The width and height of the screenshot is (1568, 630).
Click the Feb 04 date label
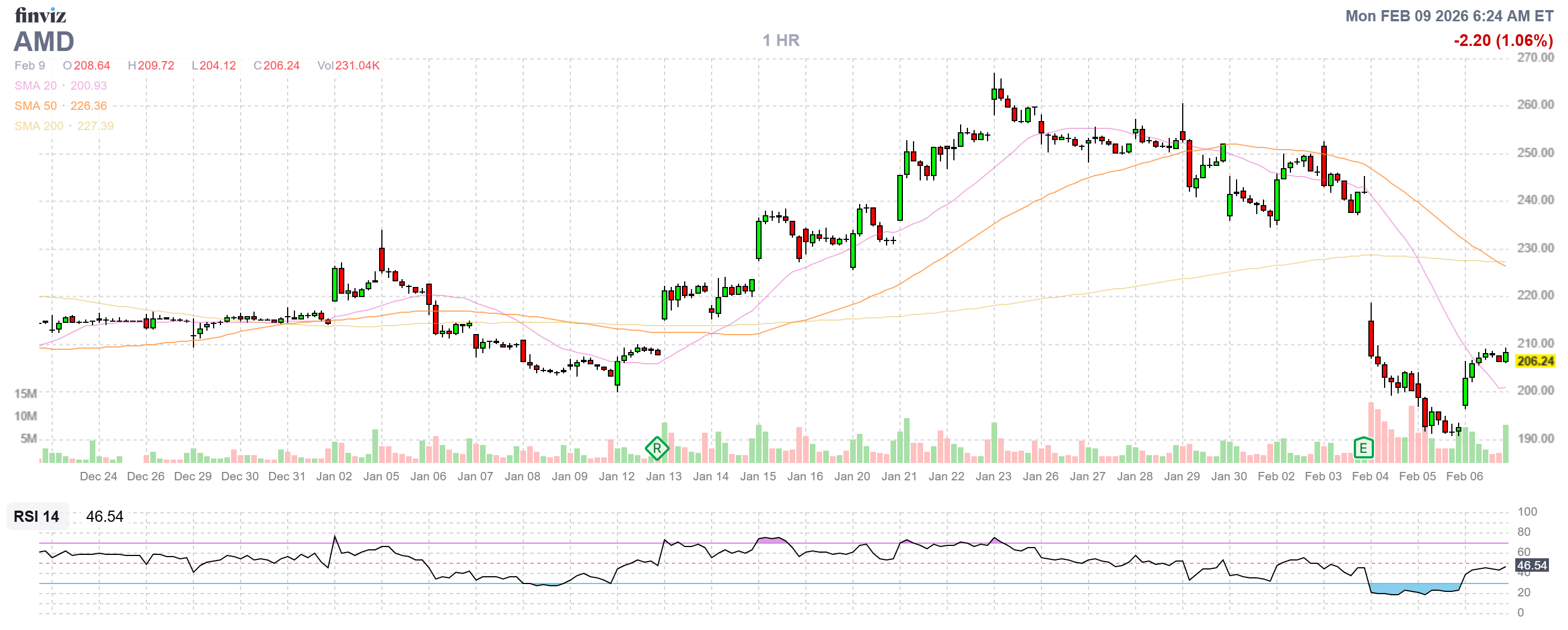[x=1370, y=476]
